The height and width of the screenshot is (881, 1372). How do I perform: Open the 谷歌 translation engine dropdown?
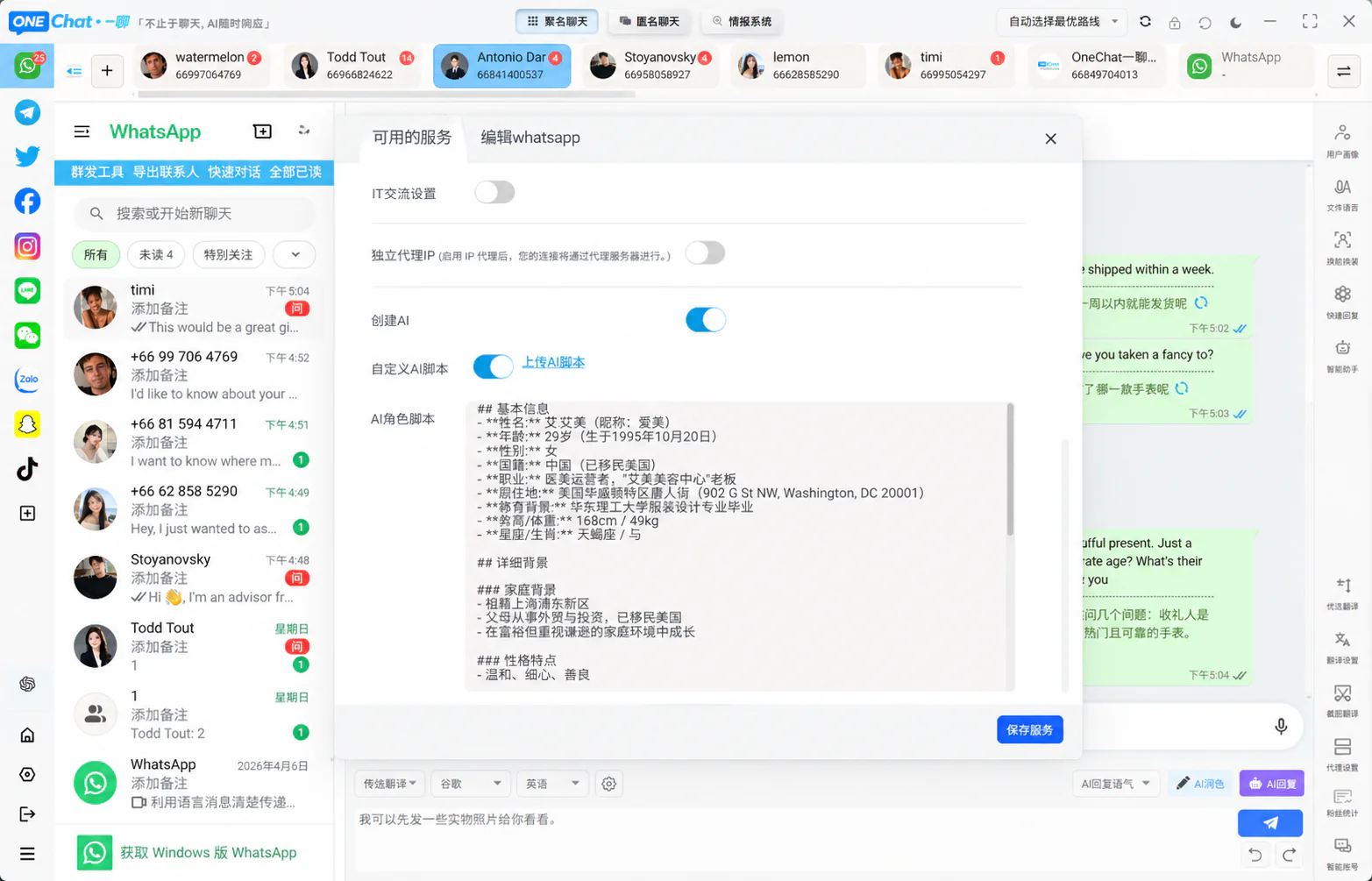(x=470, y=784)
